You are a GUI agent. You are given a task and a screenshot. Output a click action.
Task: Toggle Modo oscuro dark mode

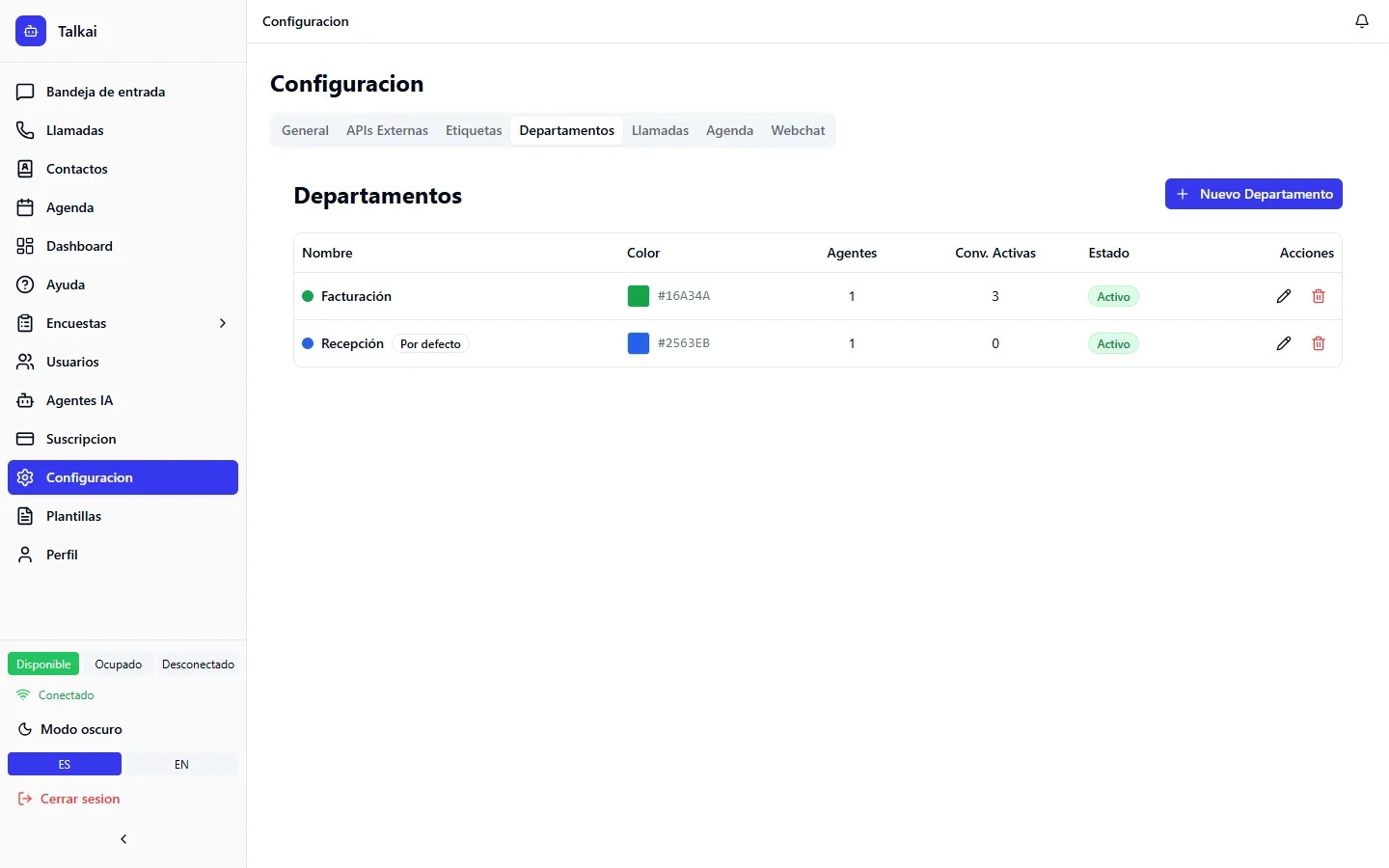(x=123, y=729)
